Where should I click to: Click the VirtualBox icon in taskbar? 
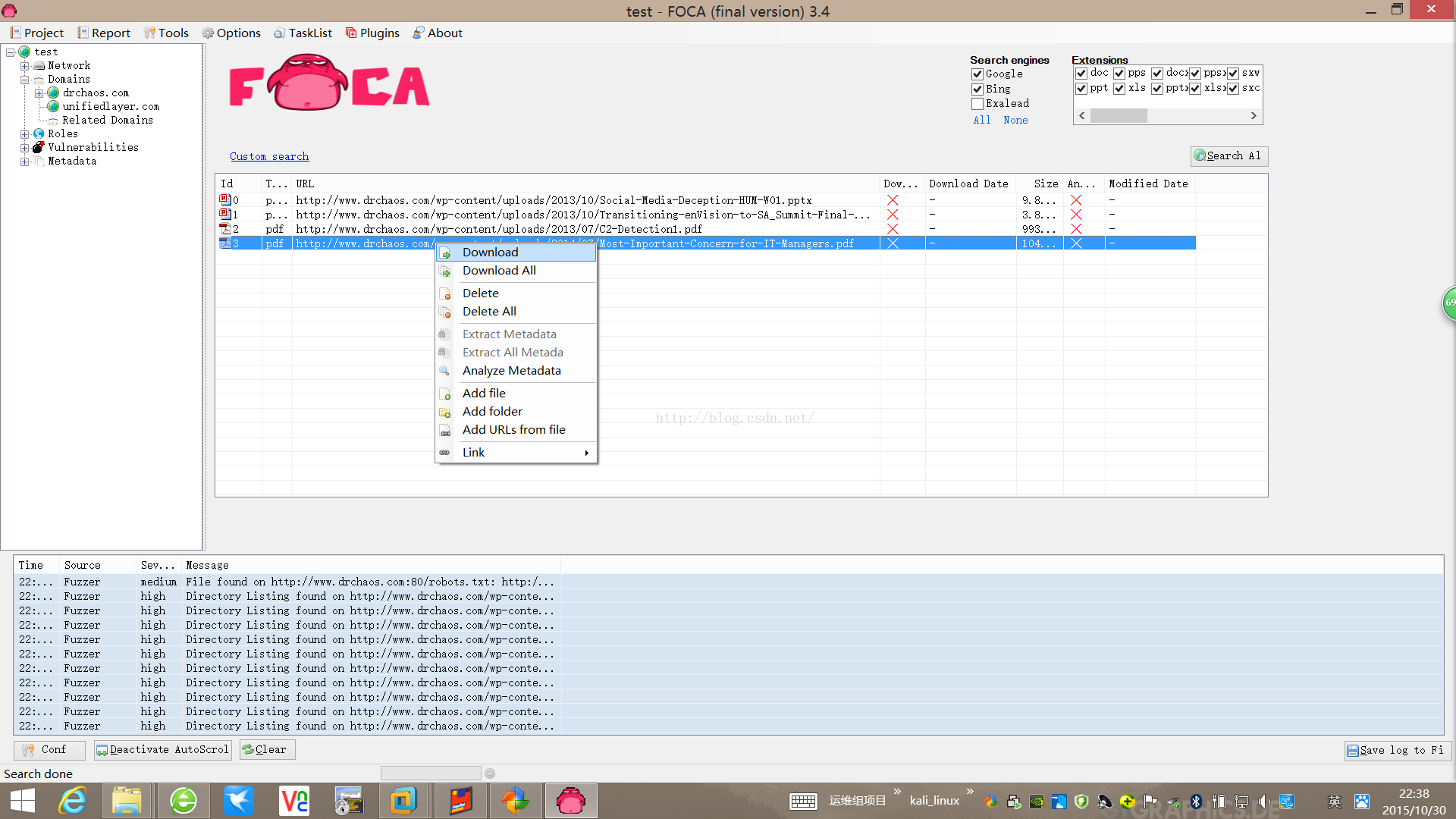point(403,801)
